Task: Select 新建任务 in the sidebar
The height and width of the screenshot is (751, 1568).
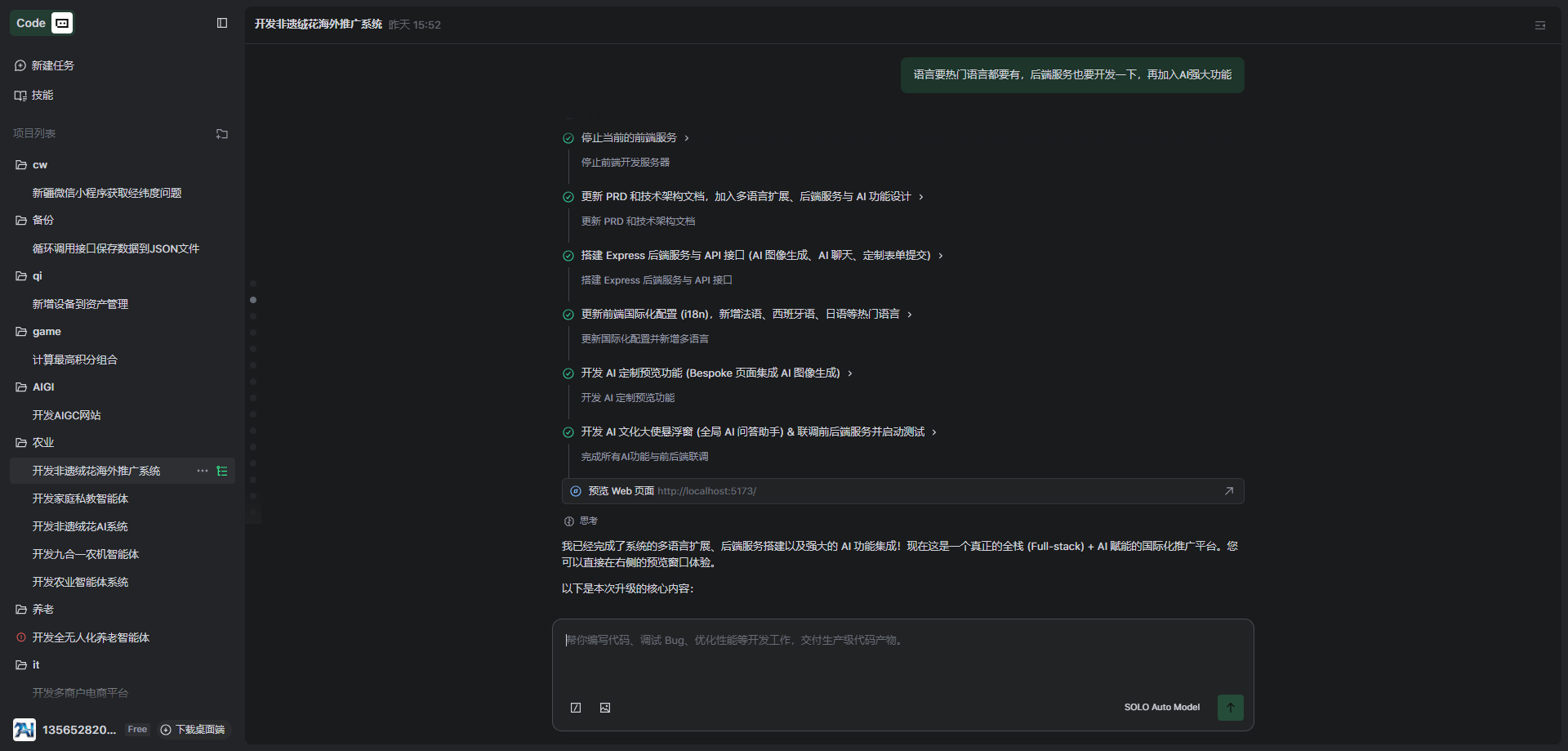Action: tap(52, 65)
